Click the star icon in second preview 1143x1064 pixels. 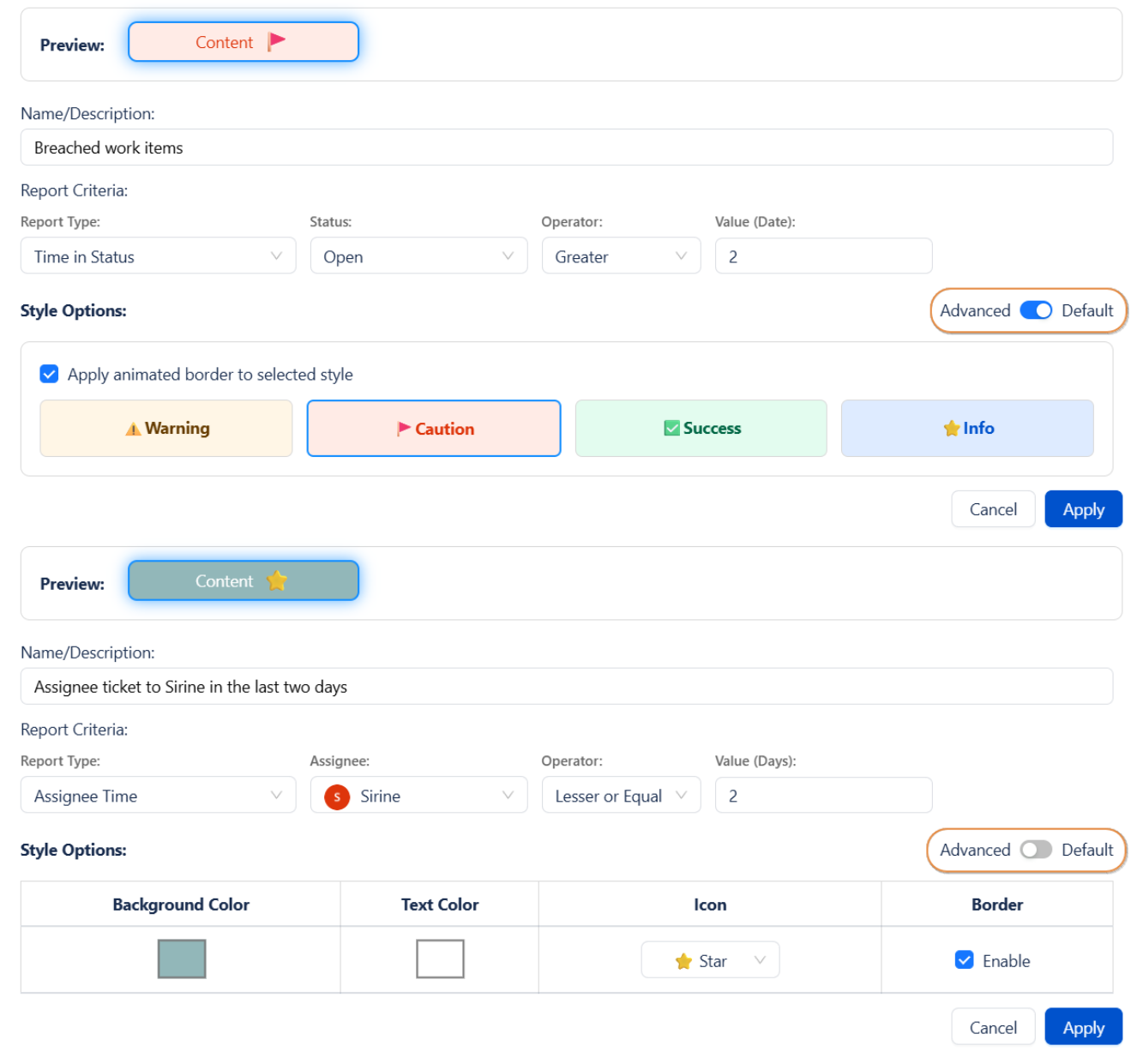click(276, 581)
